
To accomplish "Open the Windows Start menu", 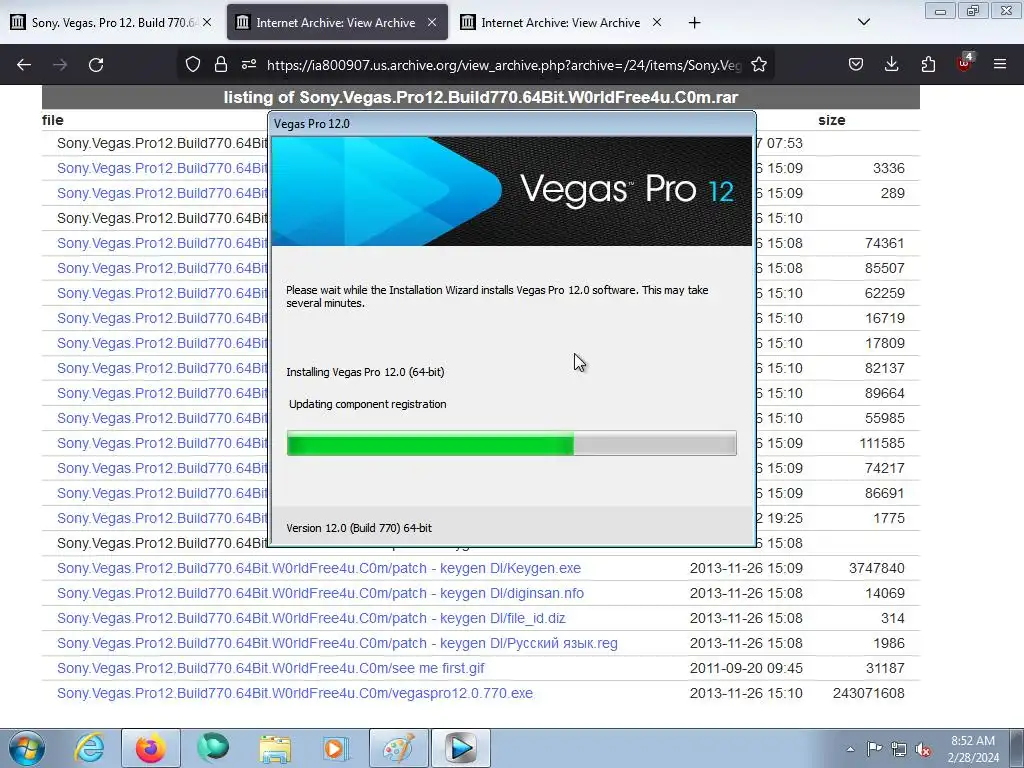I will click(26, 748).
